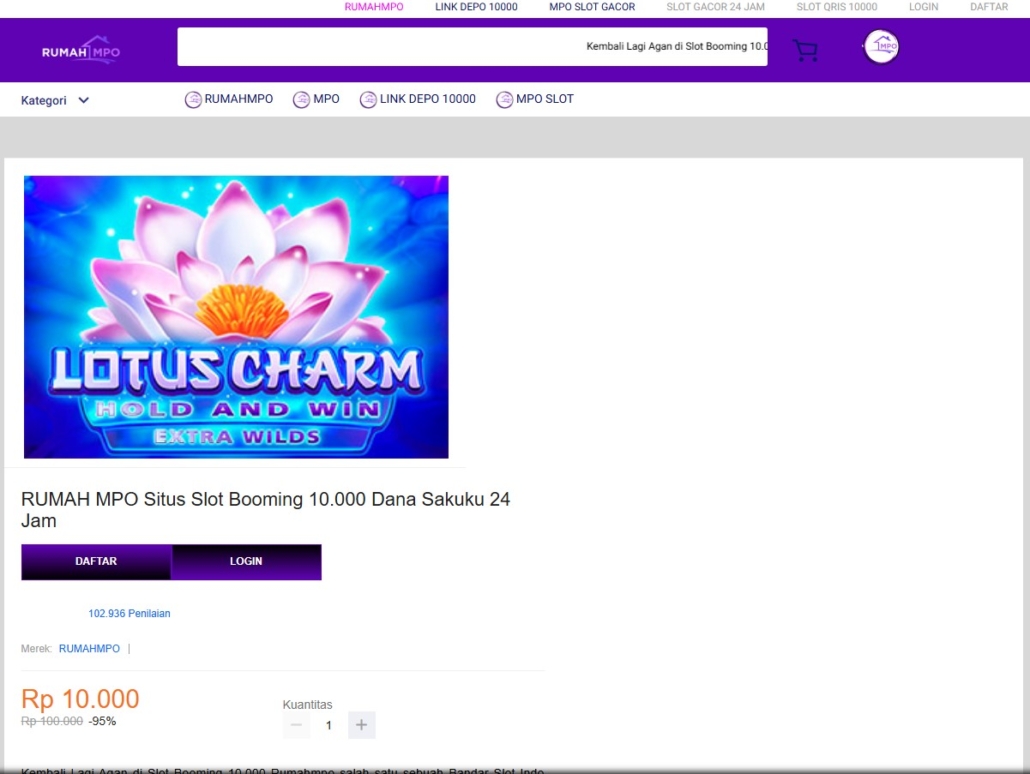This screenshot has width=1030, height=774.
Task: Open the 102.936 Penilaian ratings link
Action: coord(129,613)
